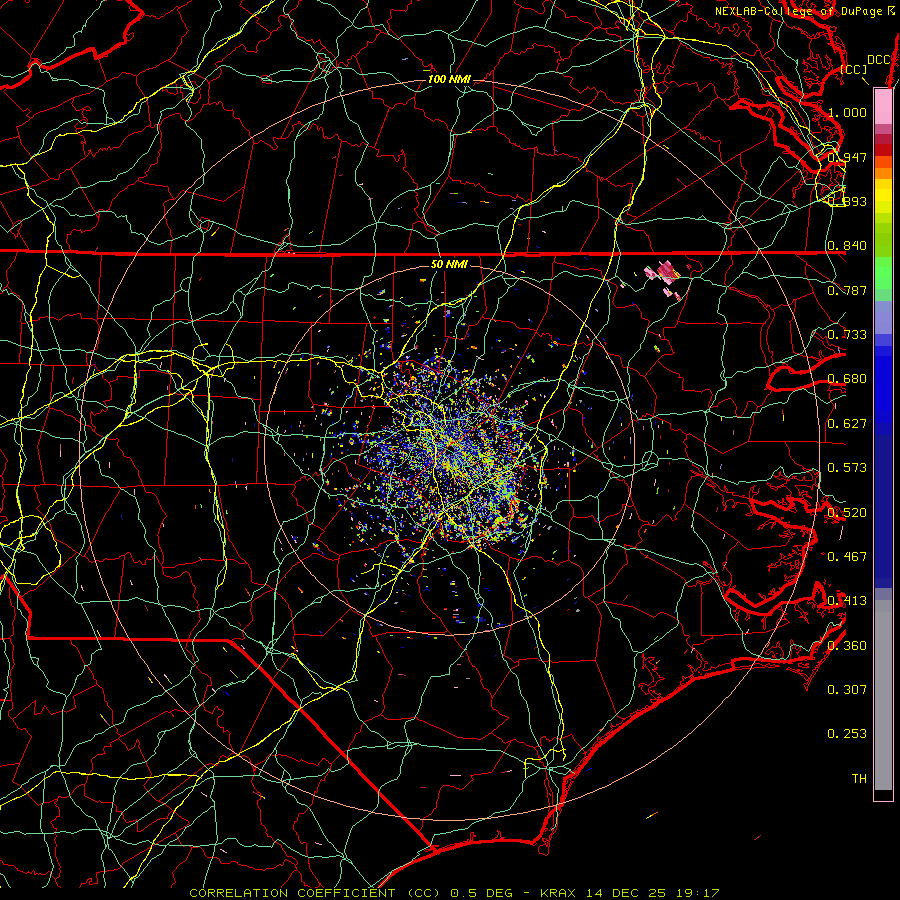Click the 0.520 value on color scale
900x900 pixels.
coord(847,512)
